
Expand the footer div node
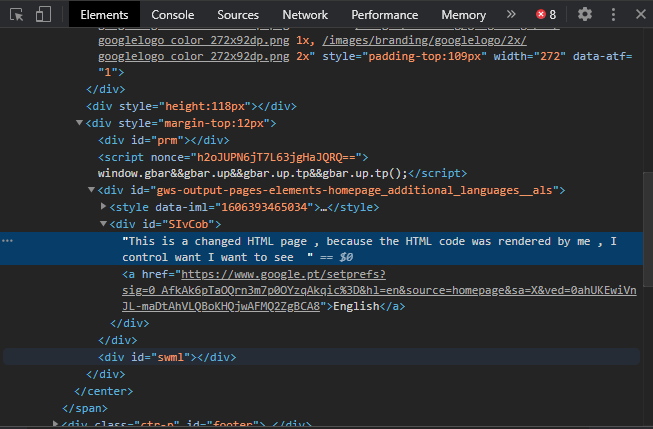coord(55,424)
